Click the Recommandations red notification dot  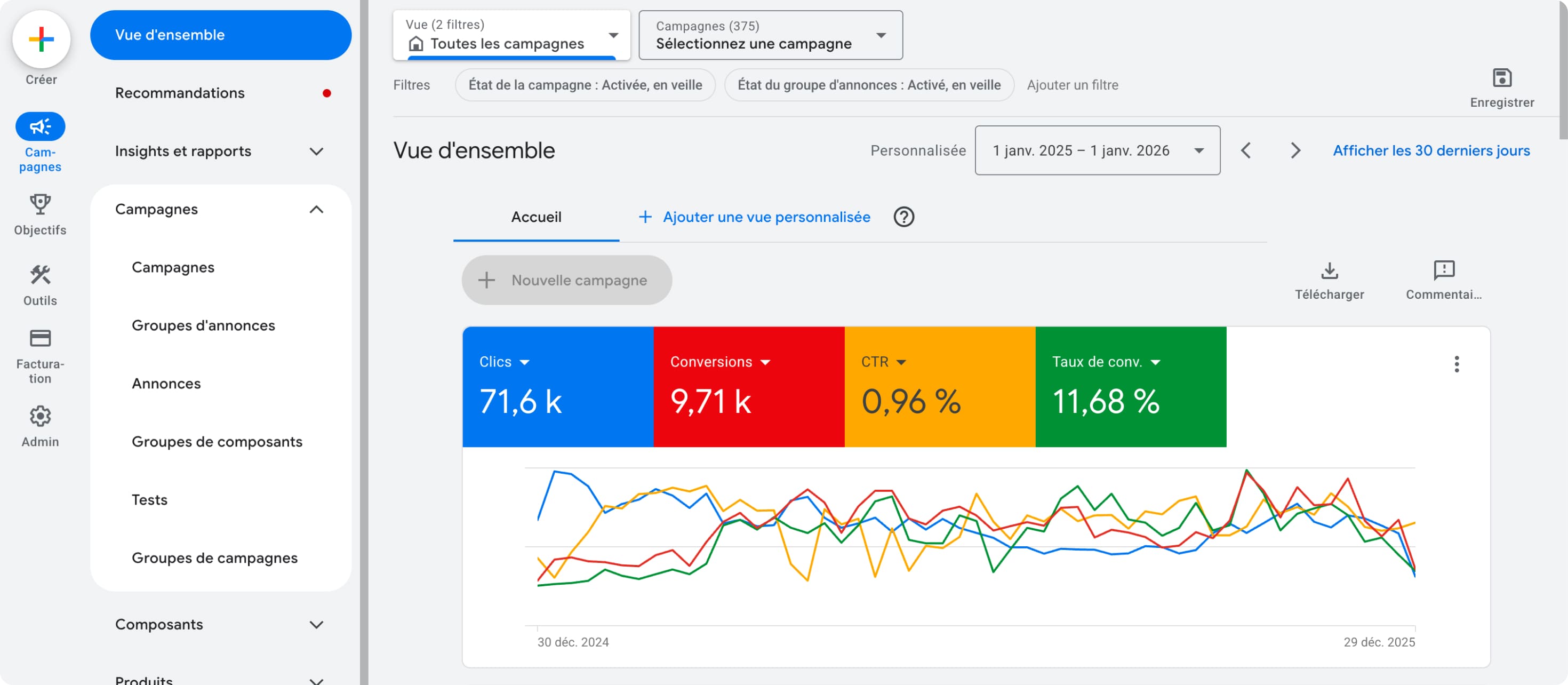tap(327, 93)
